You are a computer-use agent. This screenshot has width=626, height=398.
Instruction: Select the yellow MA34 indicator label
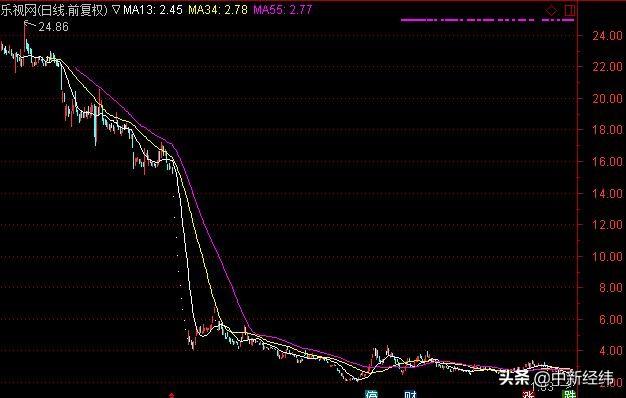[218, 10]
